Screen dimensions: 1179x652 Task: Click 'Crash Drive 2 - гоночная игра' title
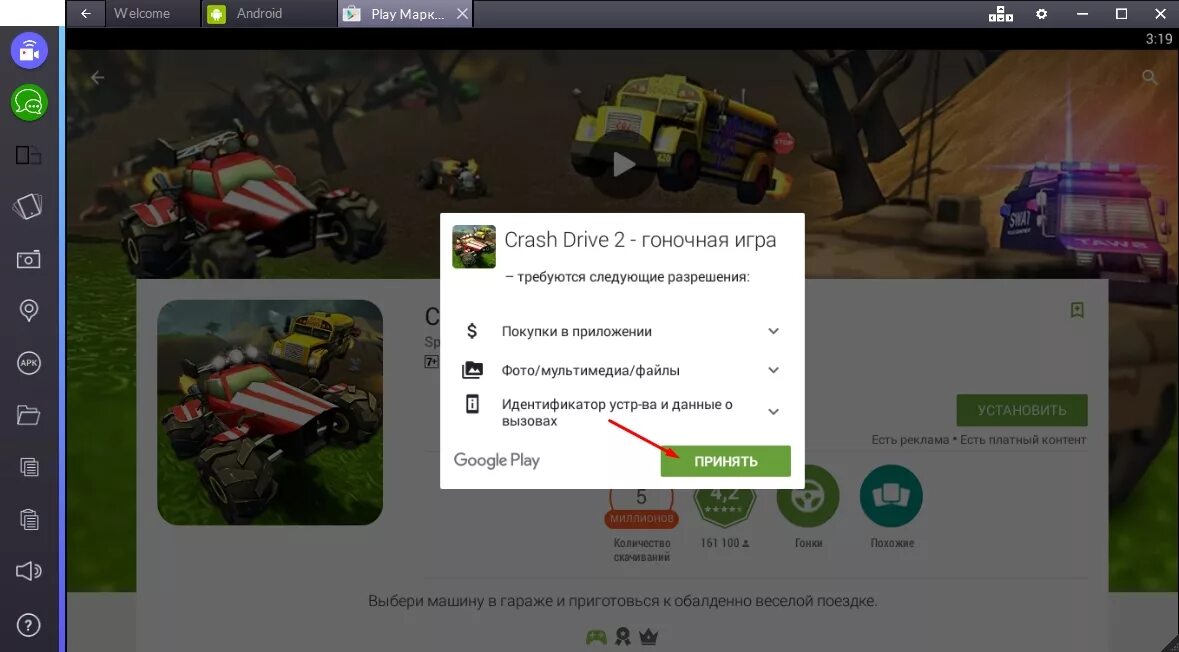pyautogui.click(x=640, y=240)
